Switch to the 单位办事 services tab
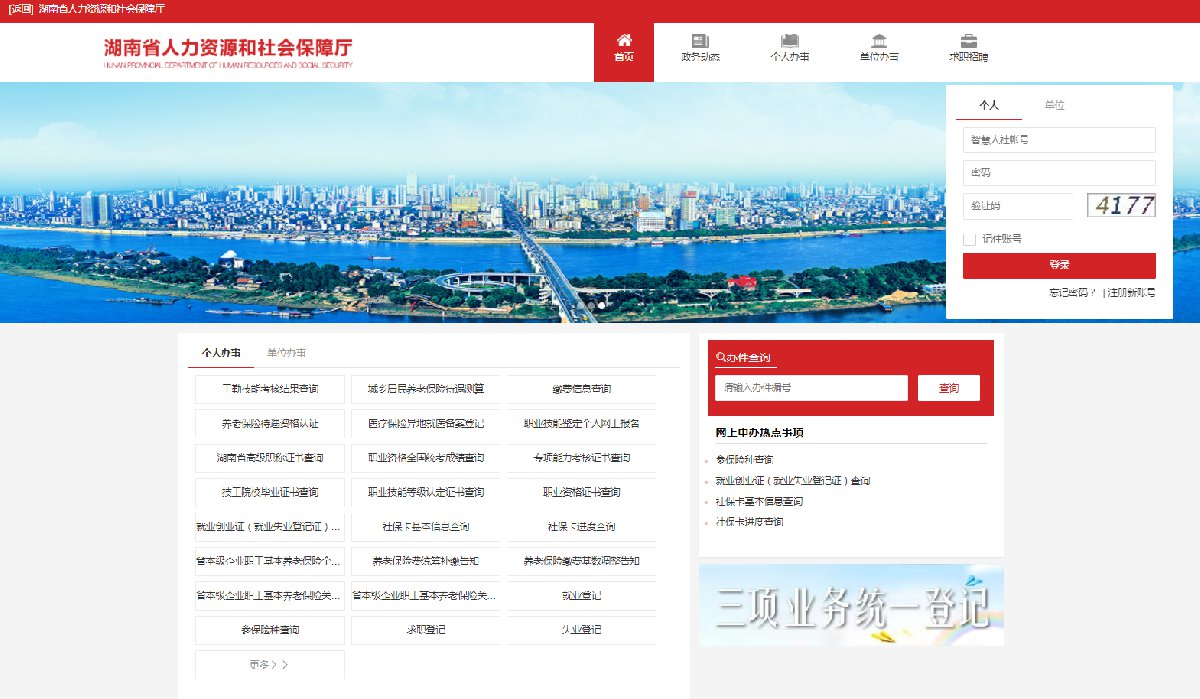The width and height of the screenshot is (1200, 699). point(286,353)
